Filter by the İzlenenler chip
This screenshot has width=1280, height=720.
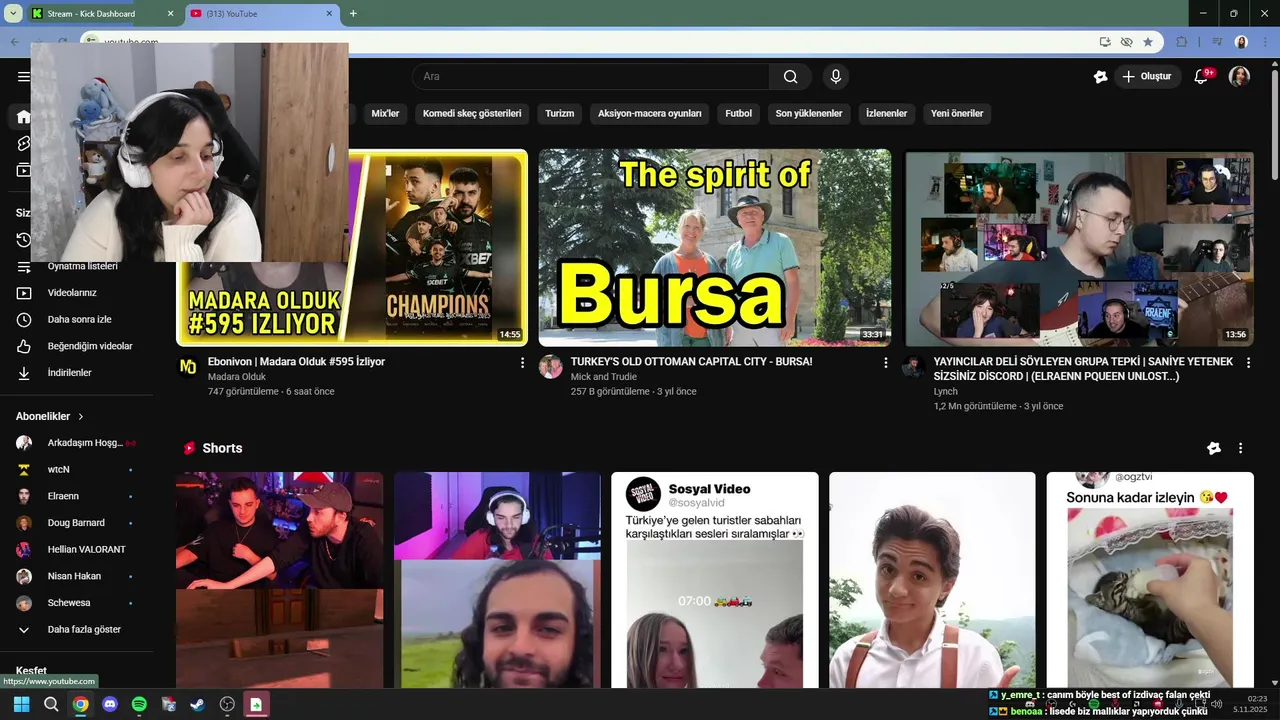(x=887, y=113)
